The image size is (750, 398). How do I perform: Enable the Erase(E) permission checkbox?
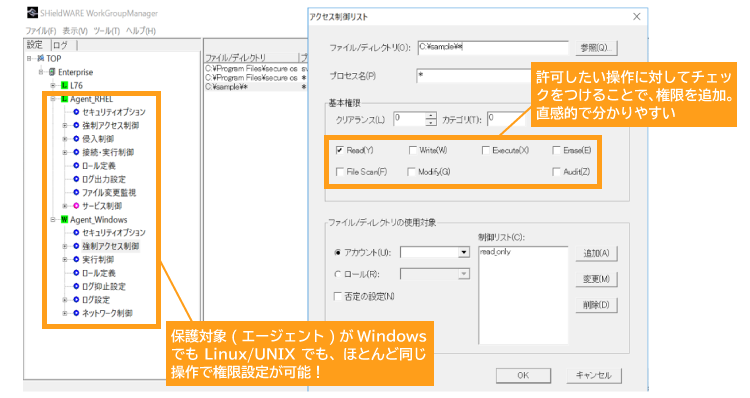tap(556, 150)
